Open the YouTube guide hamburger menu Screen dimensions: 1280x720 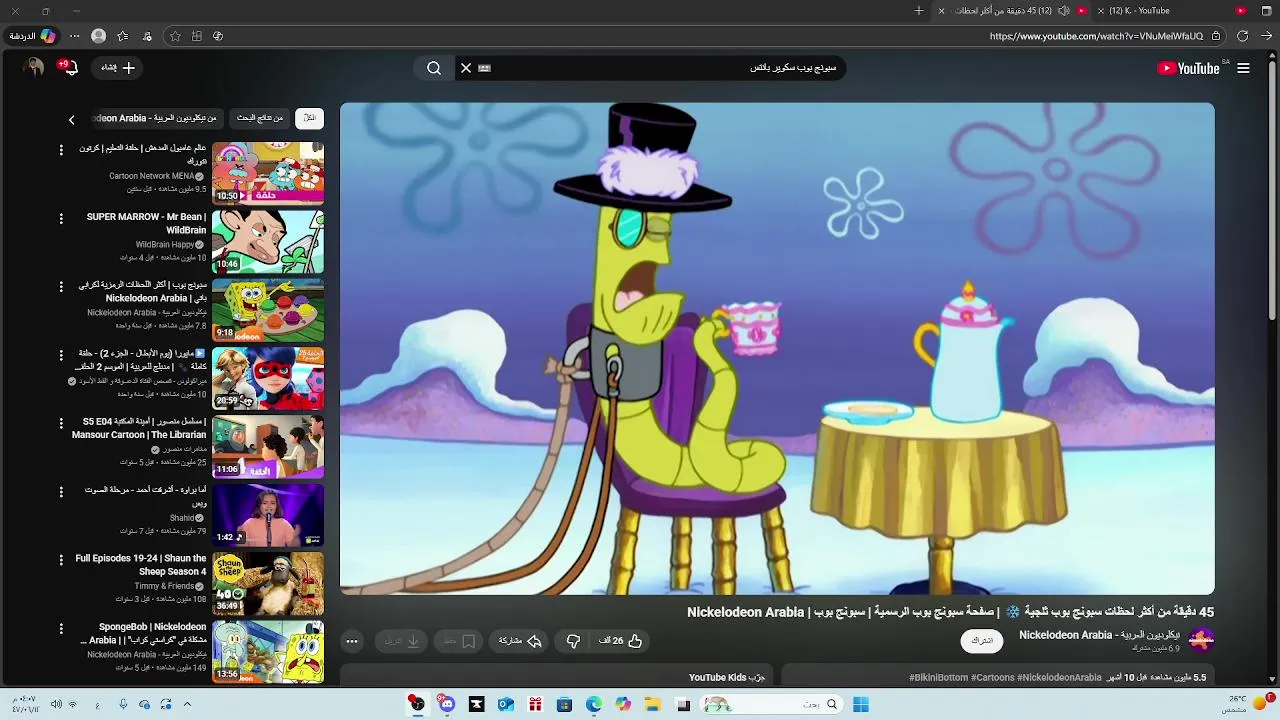click(x=1243, y=68)
